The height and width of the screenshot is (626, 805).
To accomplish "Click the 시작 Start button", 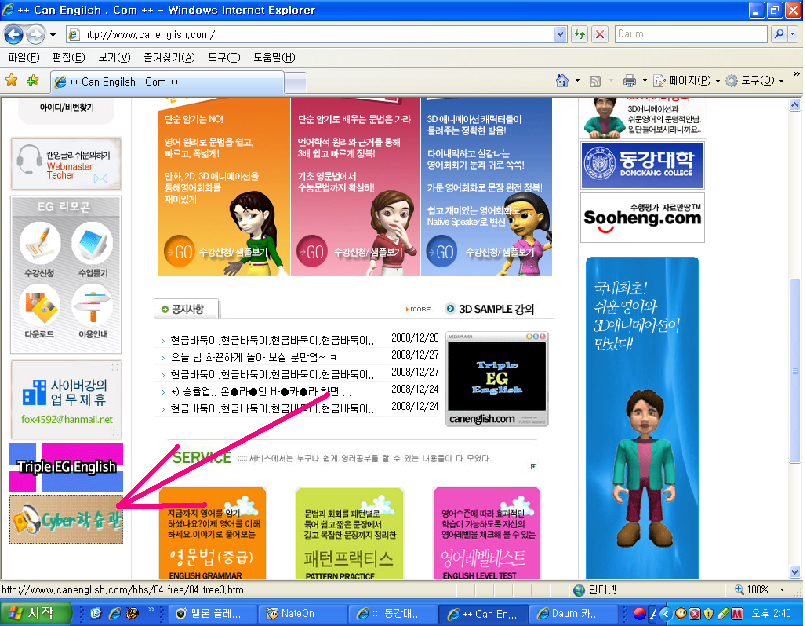I will pos(36,613).
